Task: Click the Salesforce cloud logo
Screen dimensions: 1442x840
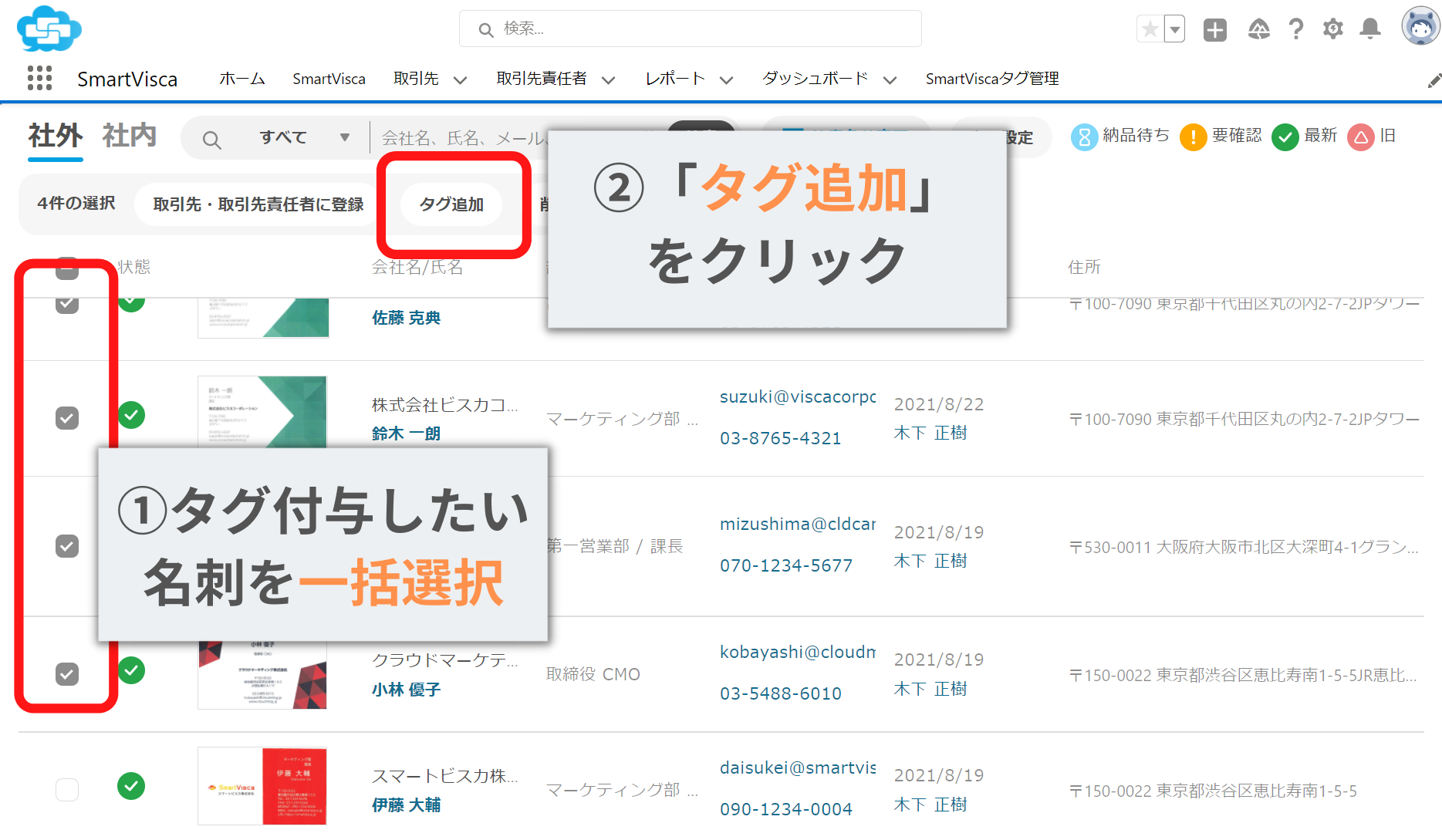Action: click(49, 29)
